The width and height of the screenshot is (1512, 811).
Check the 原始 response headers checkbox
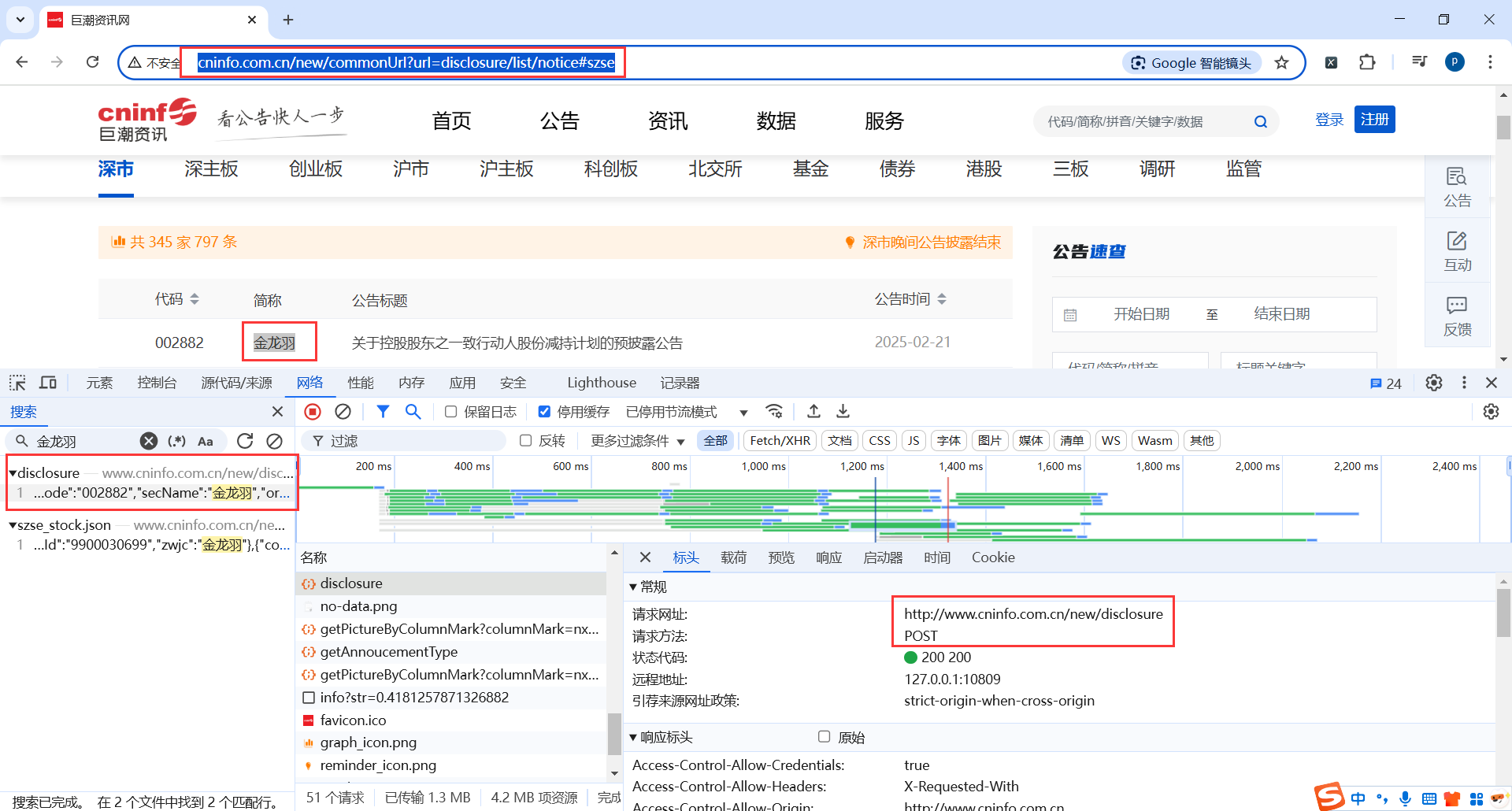tap(825, 737)
